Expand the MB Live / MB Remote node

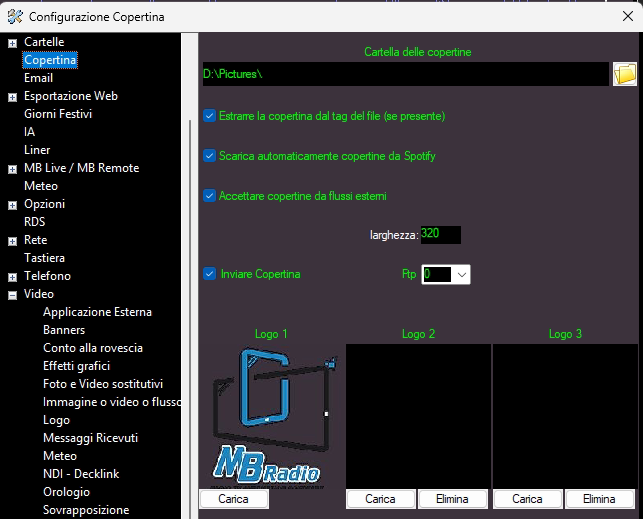coord(12,169)
